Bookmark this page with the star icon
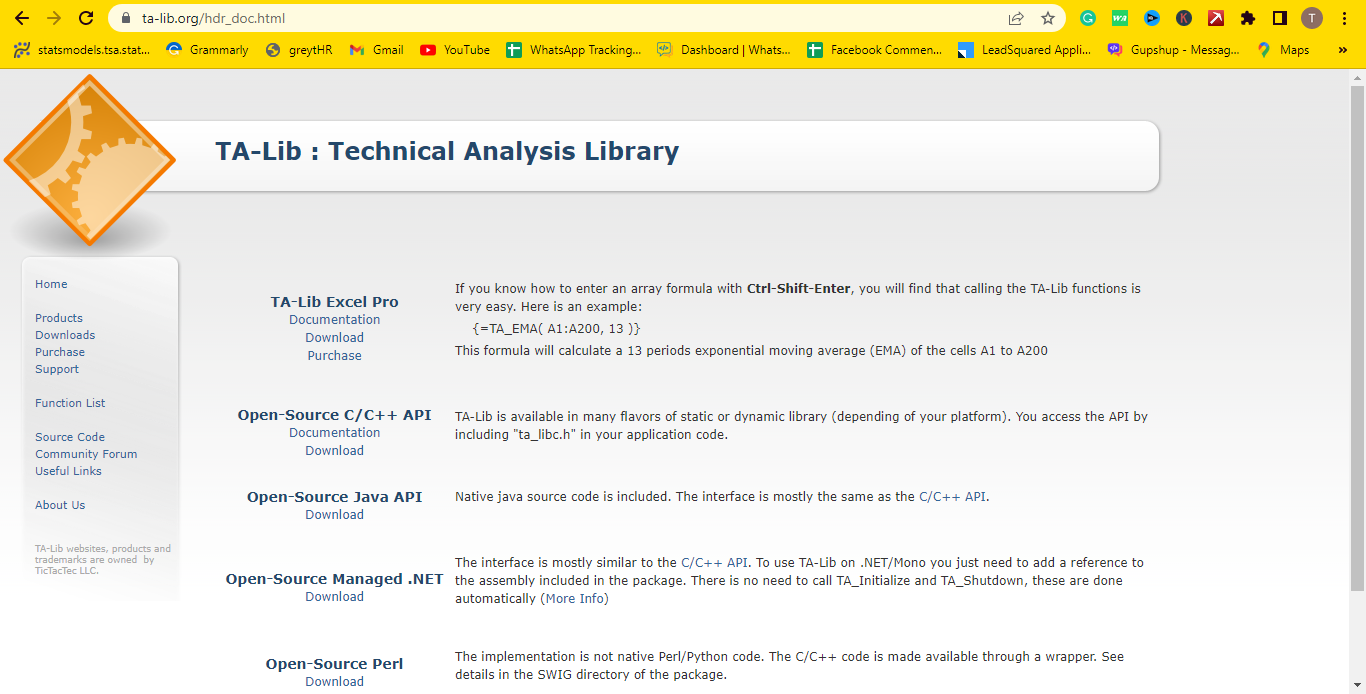This screenshot has height=694, width=1366. 1048,18
